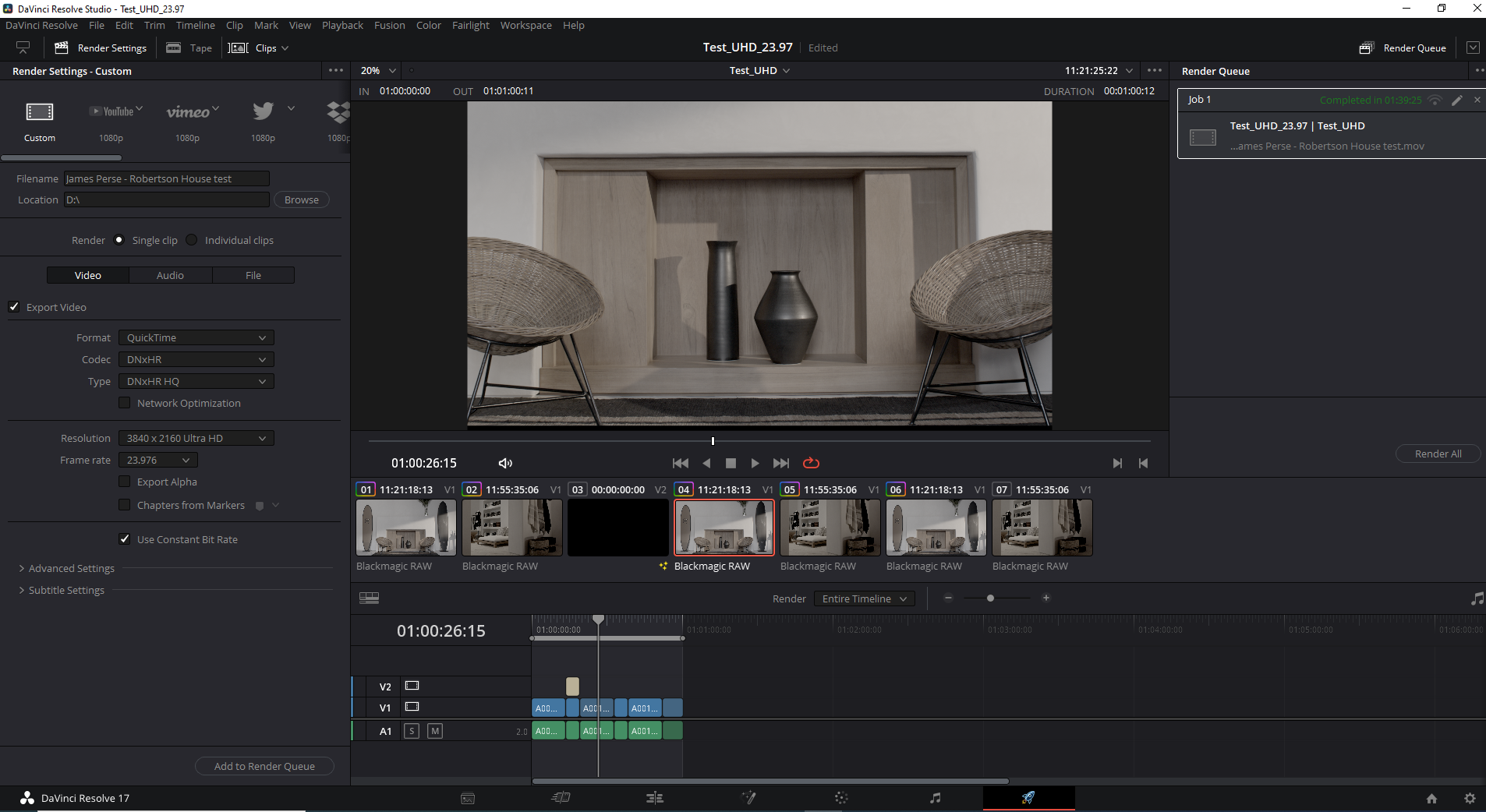
Task: Click the mute volume speaker icon
Action: tap(505, 463)
